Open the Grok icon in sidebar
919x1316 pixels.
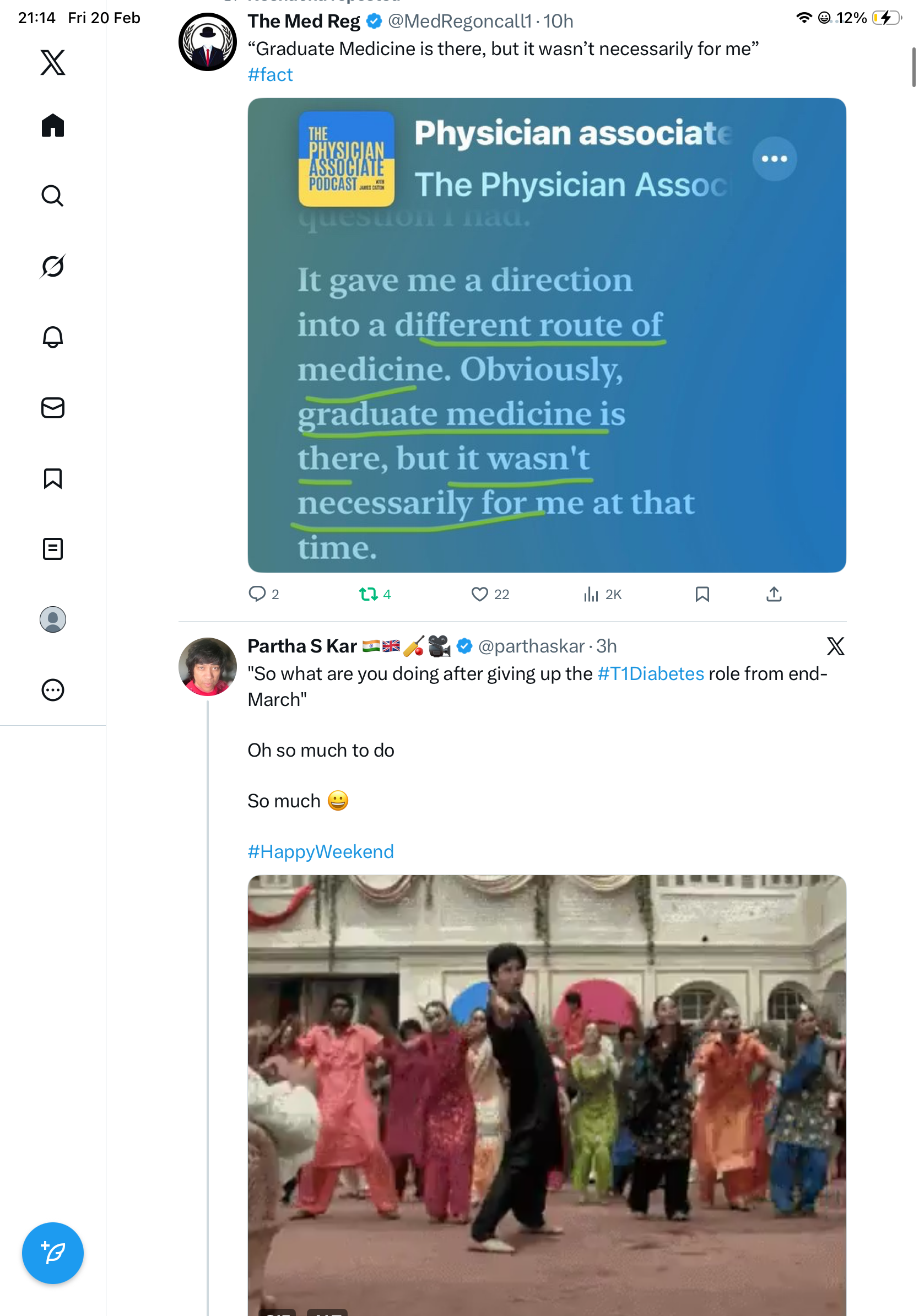click(53, 266)
